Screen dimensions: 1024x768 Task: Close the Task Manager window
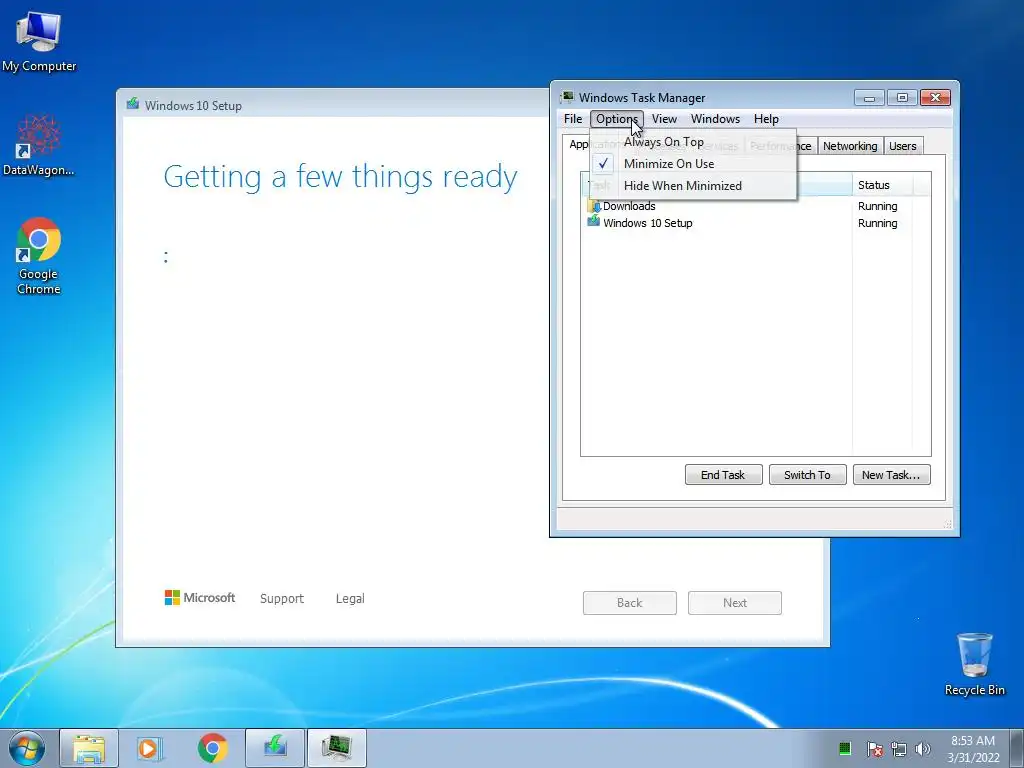click(x=935, y=98)
